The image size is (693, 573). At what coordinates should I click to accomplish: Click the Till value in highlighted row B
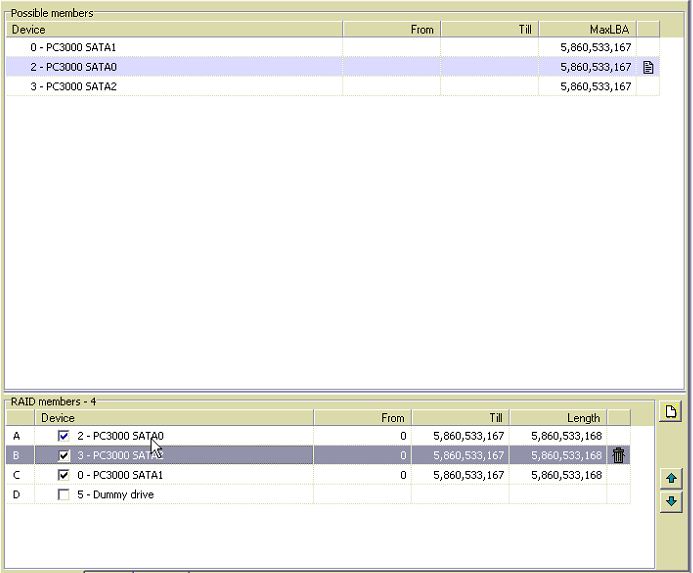(468, 455)
